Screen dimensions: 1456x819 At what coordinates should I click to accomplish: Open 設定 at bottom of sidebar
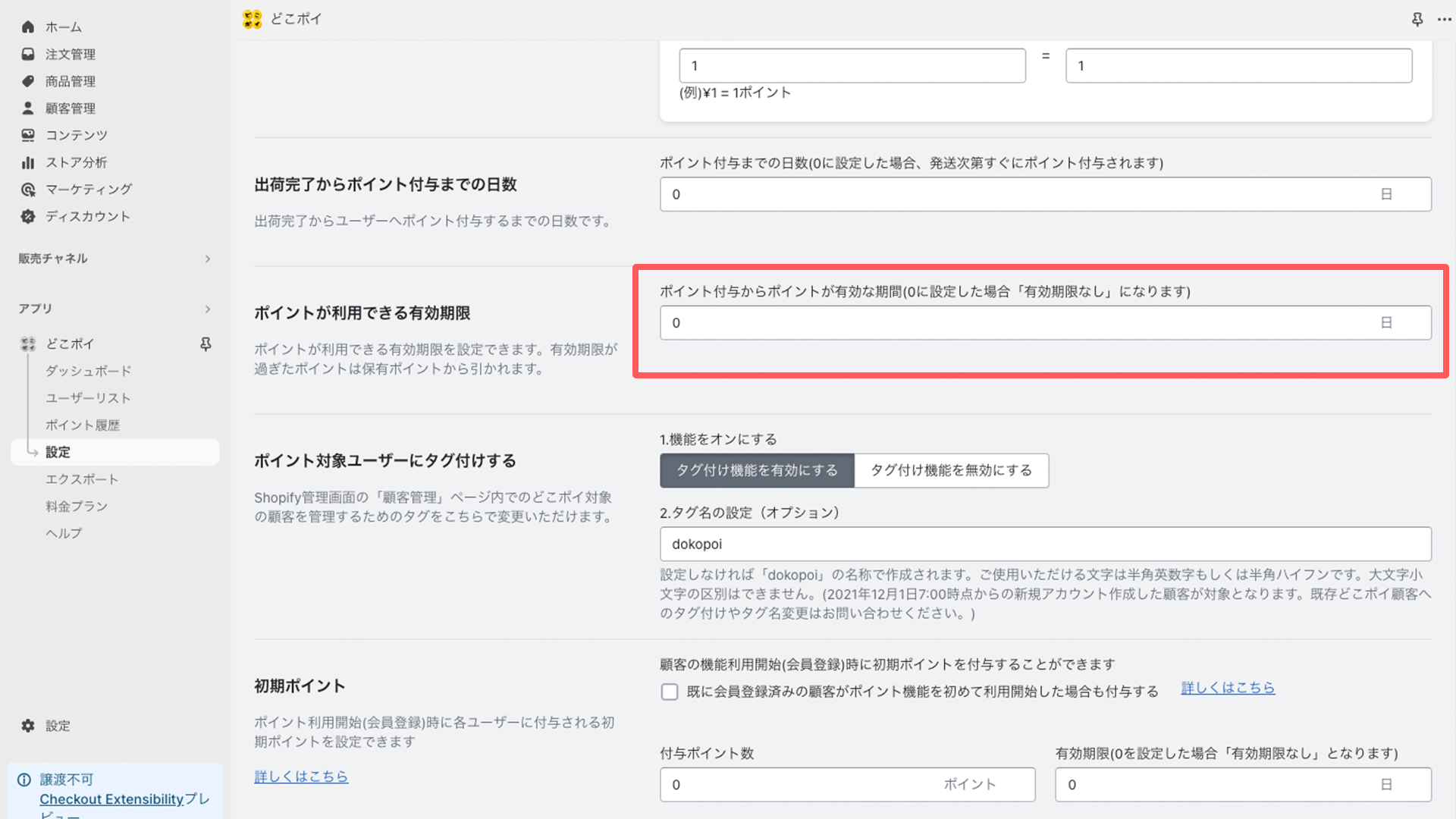pos(58,726)
